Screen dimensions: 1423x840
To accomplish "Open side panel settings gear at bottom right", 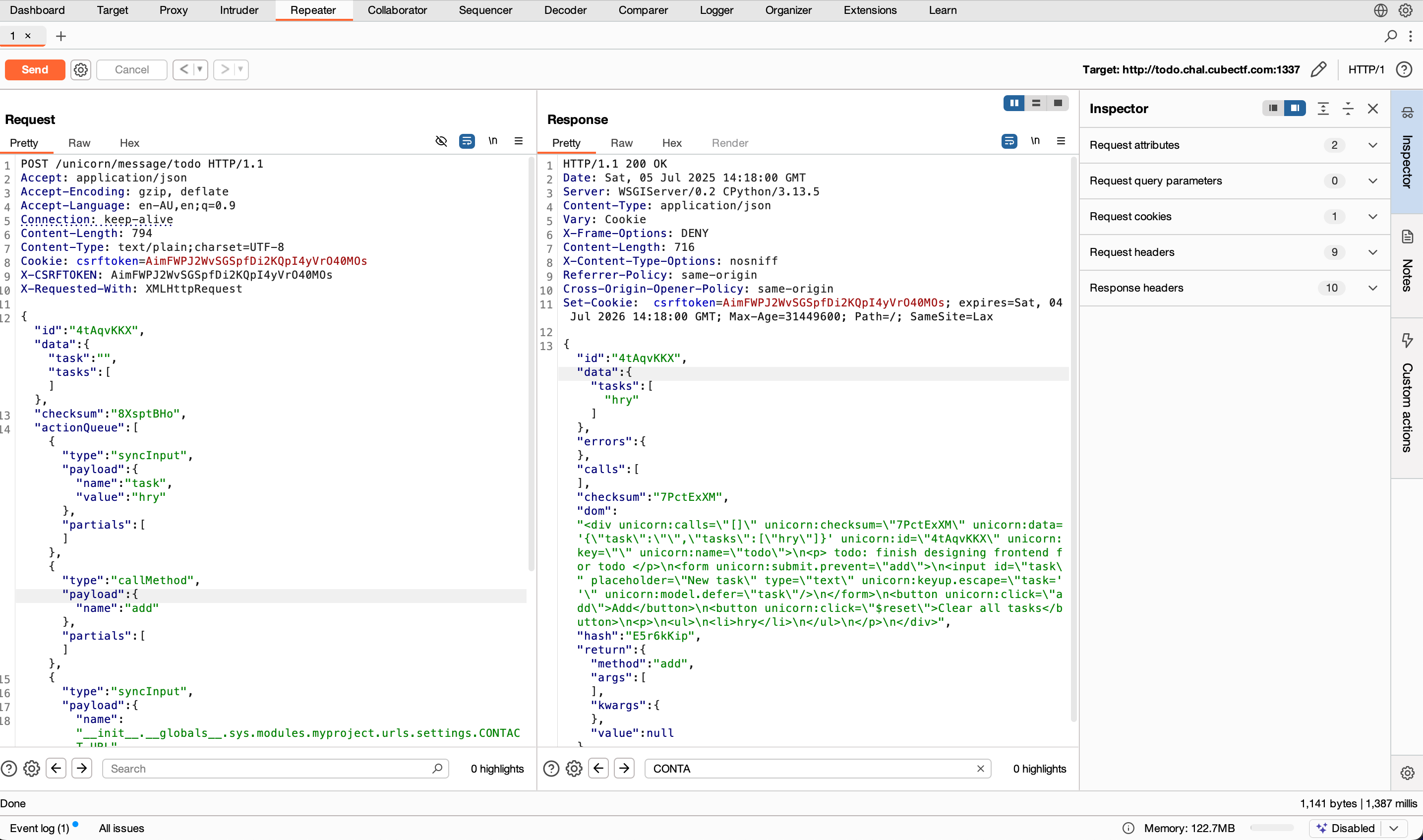I will point(1407,773).
